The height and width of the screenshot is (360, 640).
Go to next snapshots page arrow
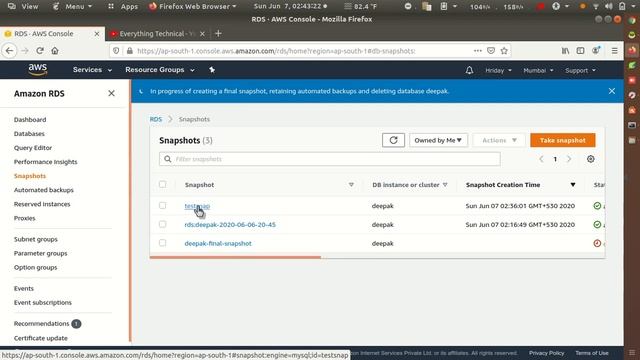tap(569, 159)
